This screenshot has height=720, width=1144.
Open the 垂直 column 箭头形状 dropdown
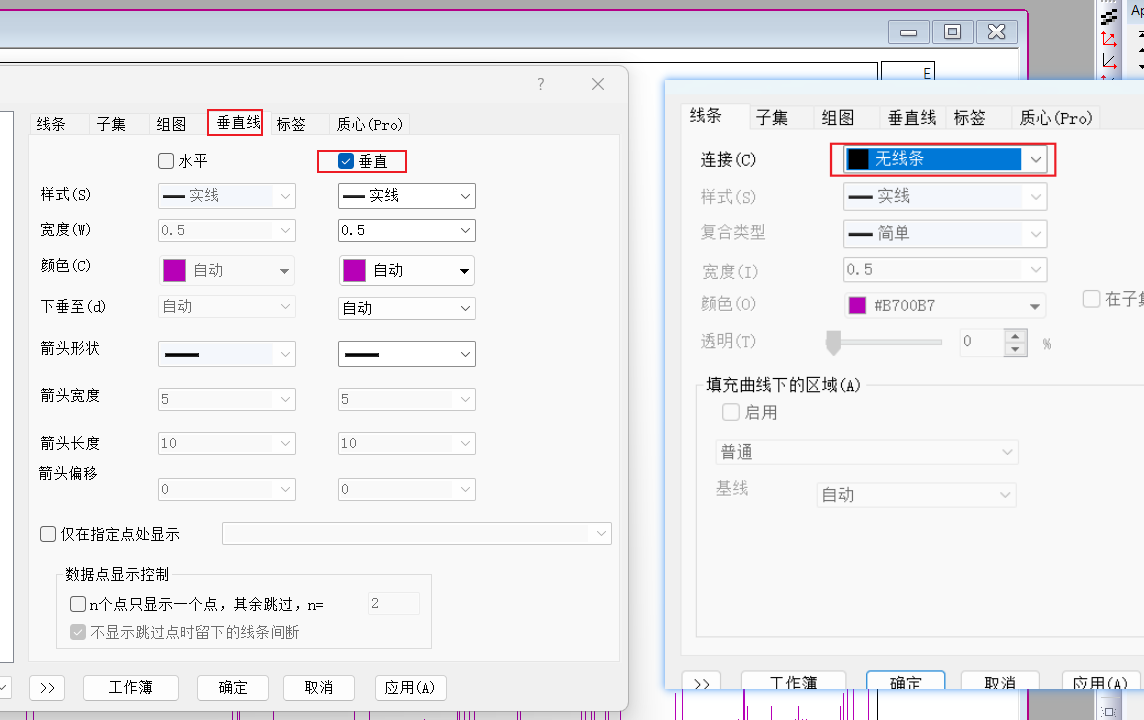pos(406,355)
